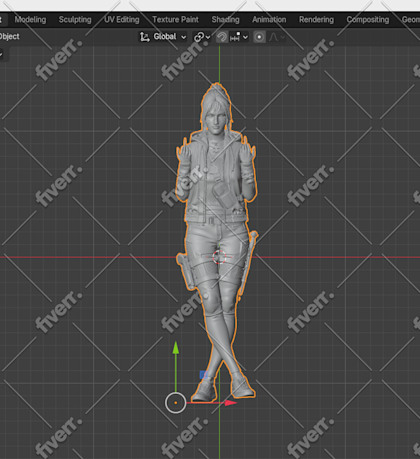Open the Object menu in viewport header

click(9, 36)
